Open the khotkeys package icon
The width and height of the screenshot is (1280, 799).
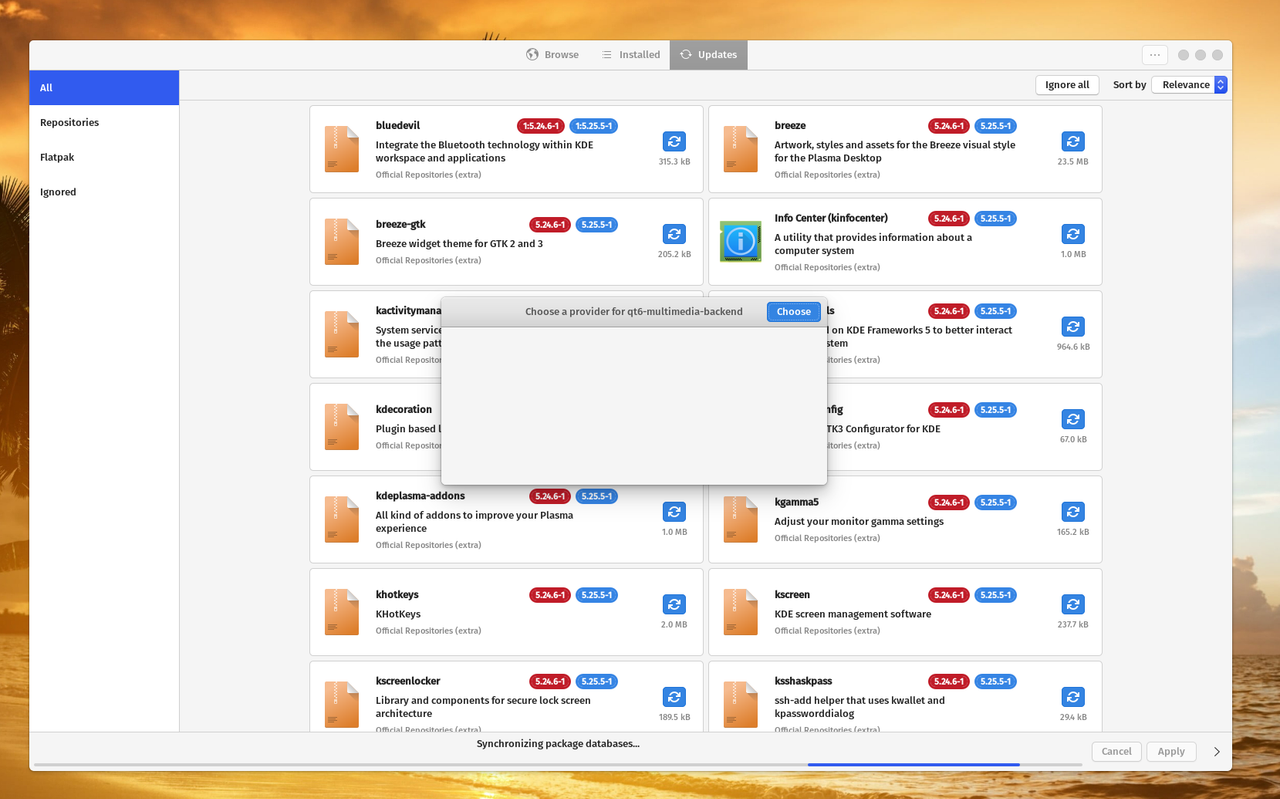pos(342,612)
